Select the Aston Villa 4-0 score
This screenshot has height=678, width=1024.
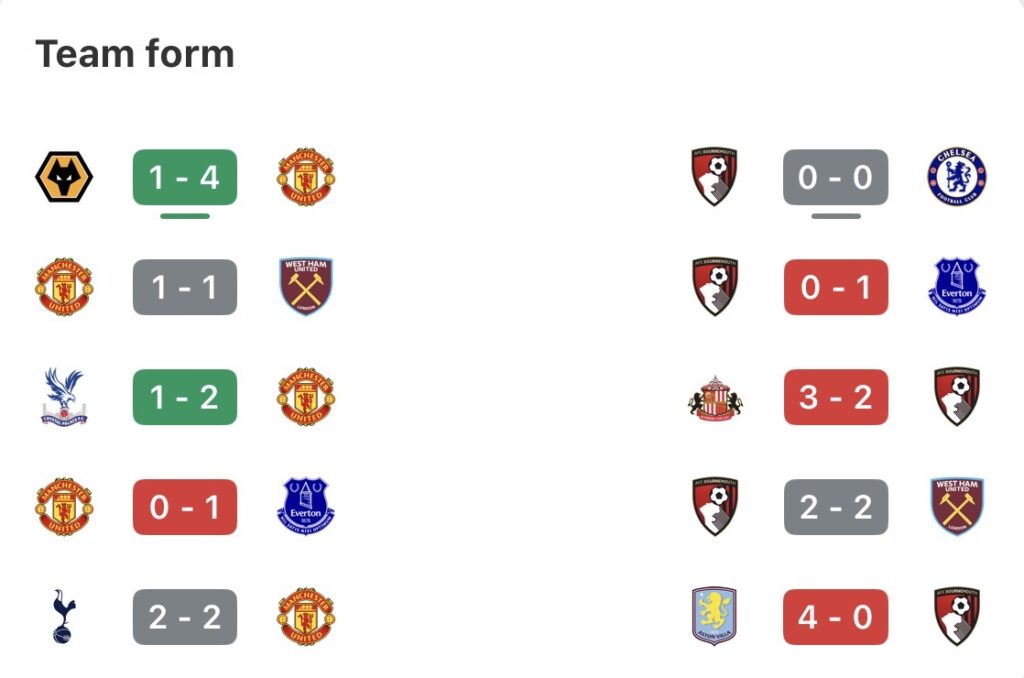point(836,617)
